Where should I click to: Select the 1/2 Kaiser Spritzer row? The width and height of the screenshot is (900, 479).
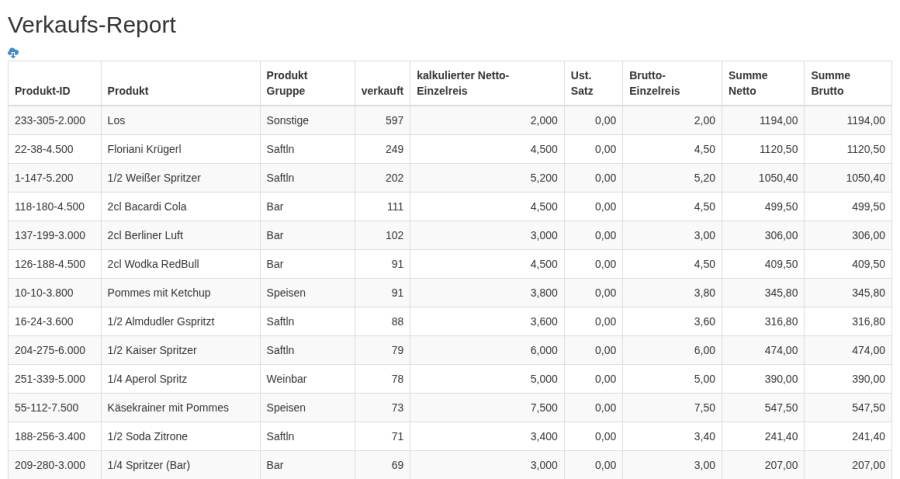point(450,350)
